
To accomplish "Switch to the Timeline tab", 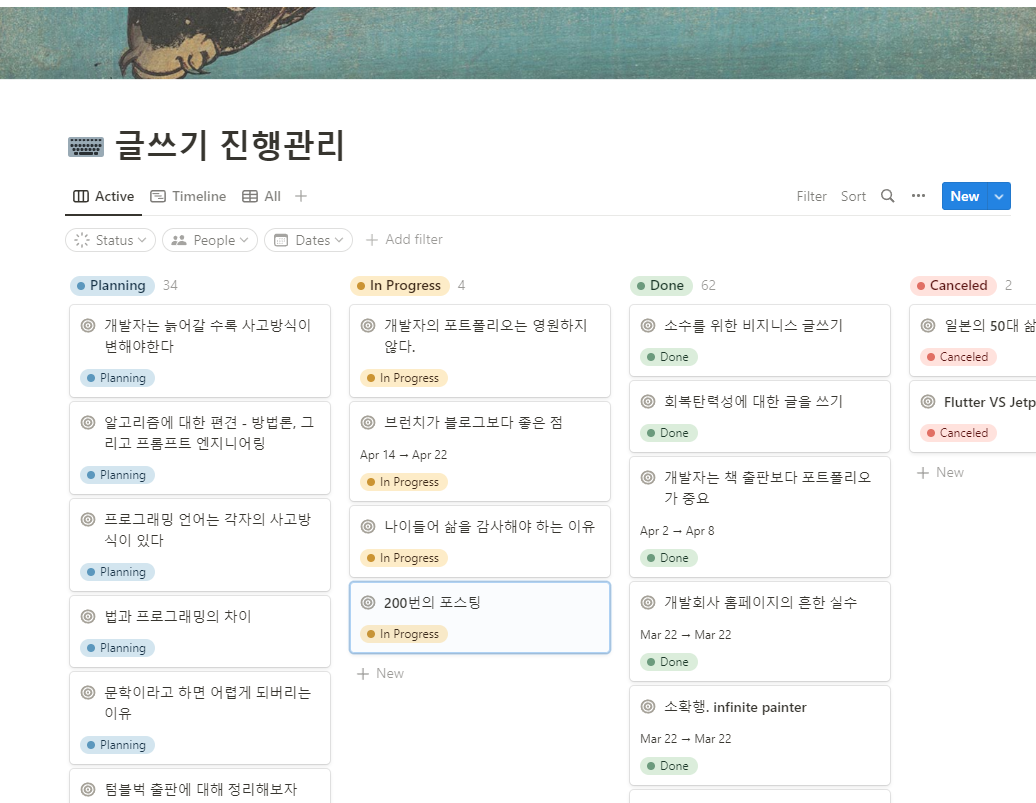I will pos(188,196).
